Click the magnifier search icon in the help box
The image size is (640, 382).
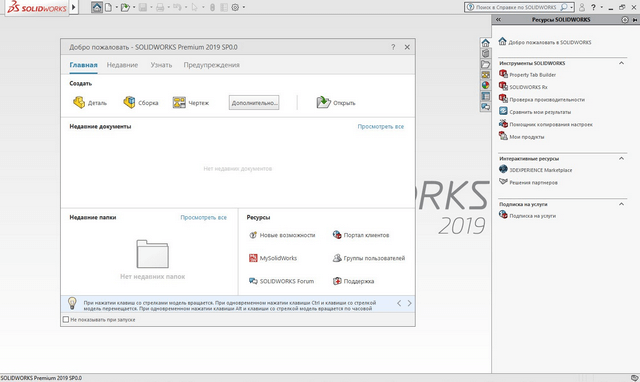tap(564, 7)
